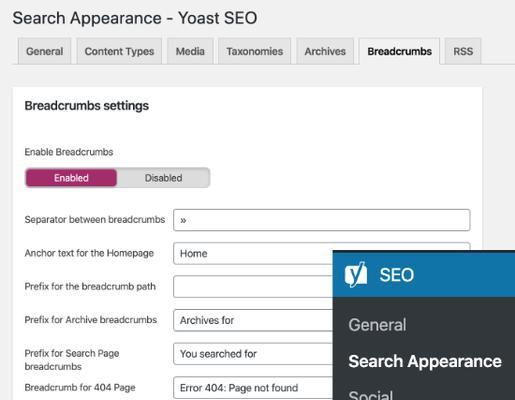This screenshot has height=400, width=515.
Task: Select the Breadcrumbs tab
Action: click(399, 51)
